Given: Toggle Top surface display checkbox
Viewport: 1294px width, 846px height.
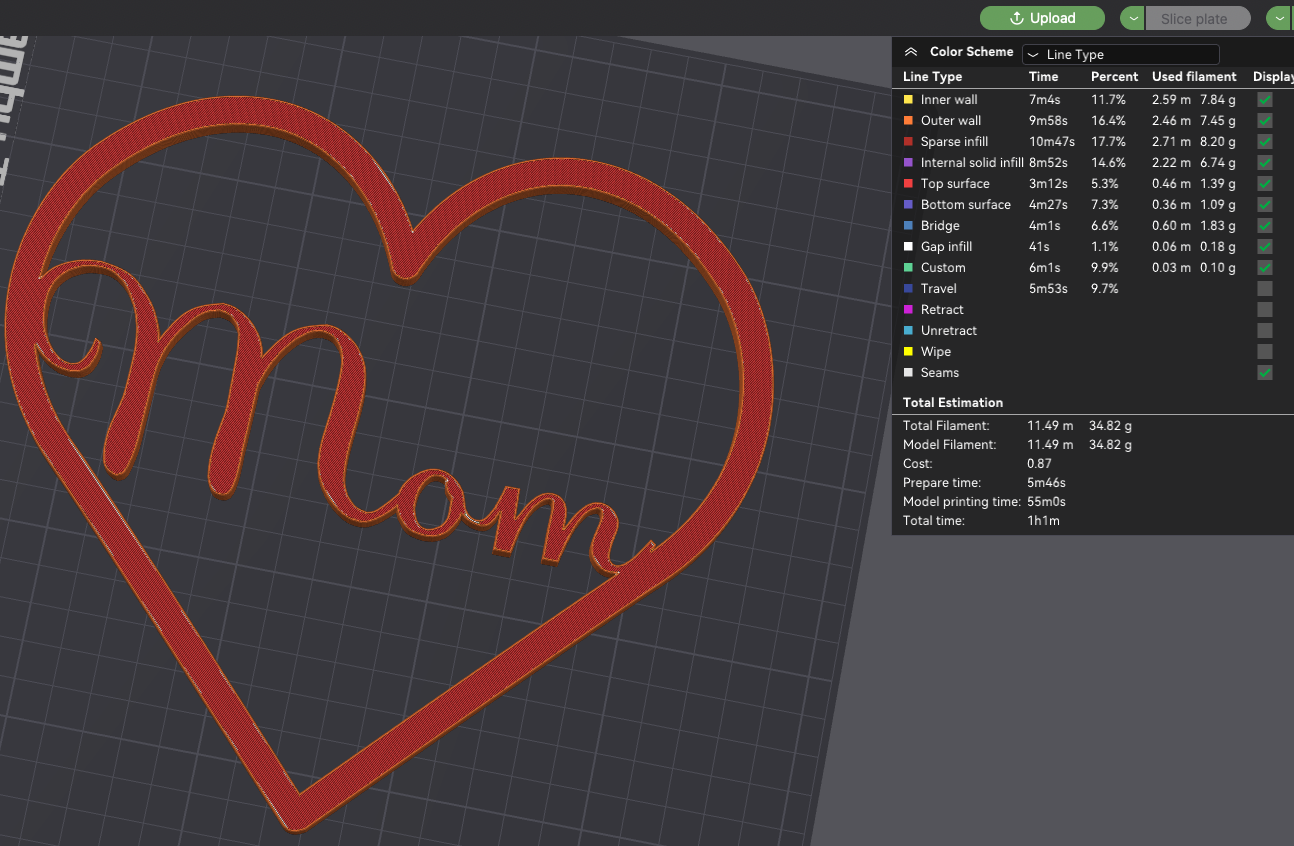Looking at the screenshot, I should pos(1265,184).
